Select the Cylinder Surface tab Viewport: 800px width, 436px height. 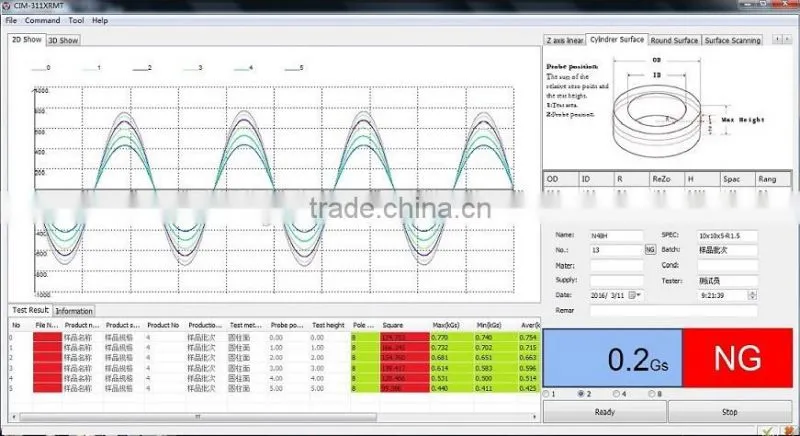point(617,39)
